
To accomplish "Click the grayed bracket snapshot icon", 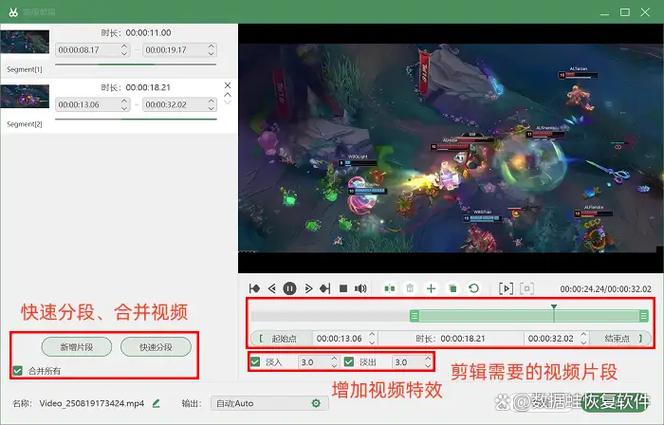I will (x=527, y=289).
